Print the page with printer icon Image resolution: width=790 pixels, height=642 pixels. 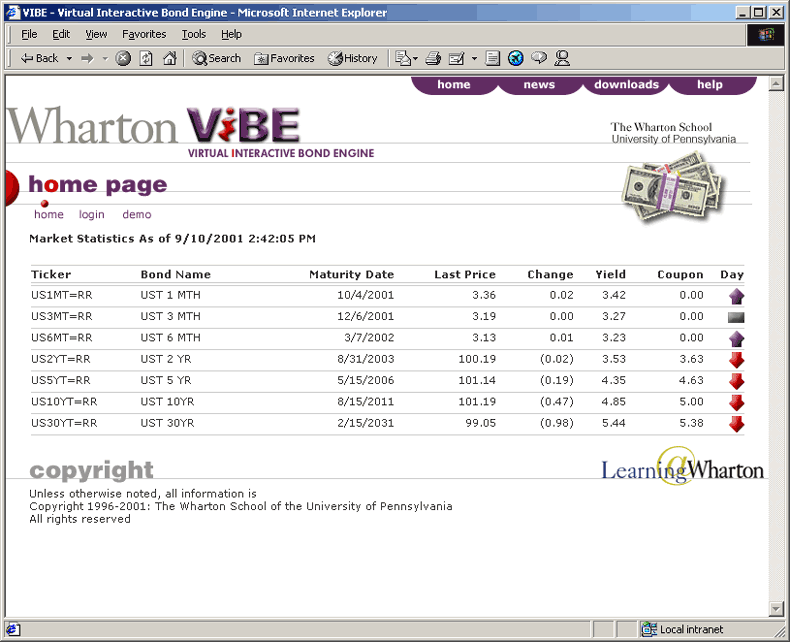tap(433, 58)
